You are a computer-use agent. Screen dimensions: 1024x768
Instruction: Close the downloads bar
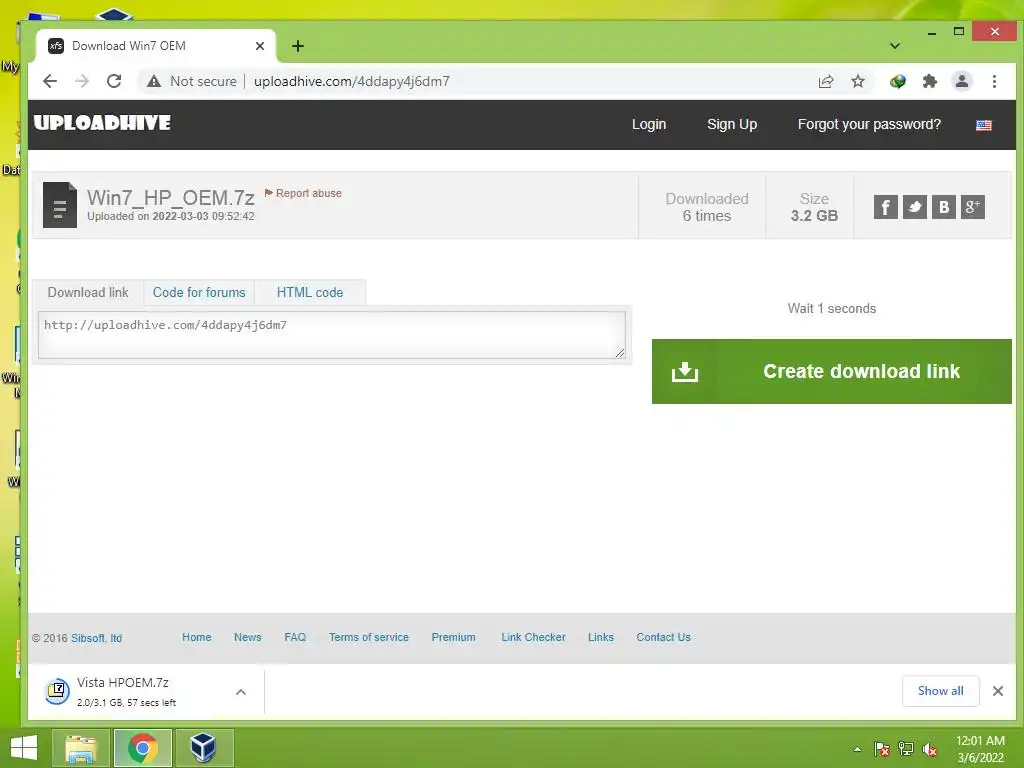click(998, 691)
